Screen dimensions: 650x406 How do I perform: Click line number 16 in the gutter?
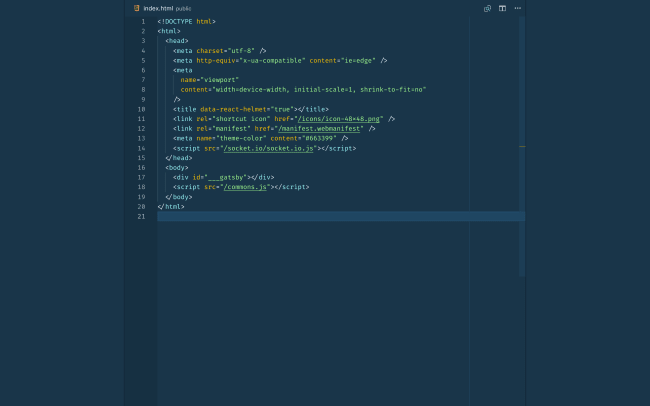click(142, 168)
